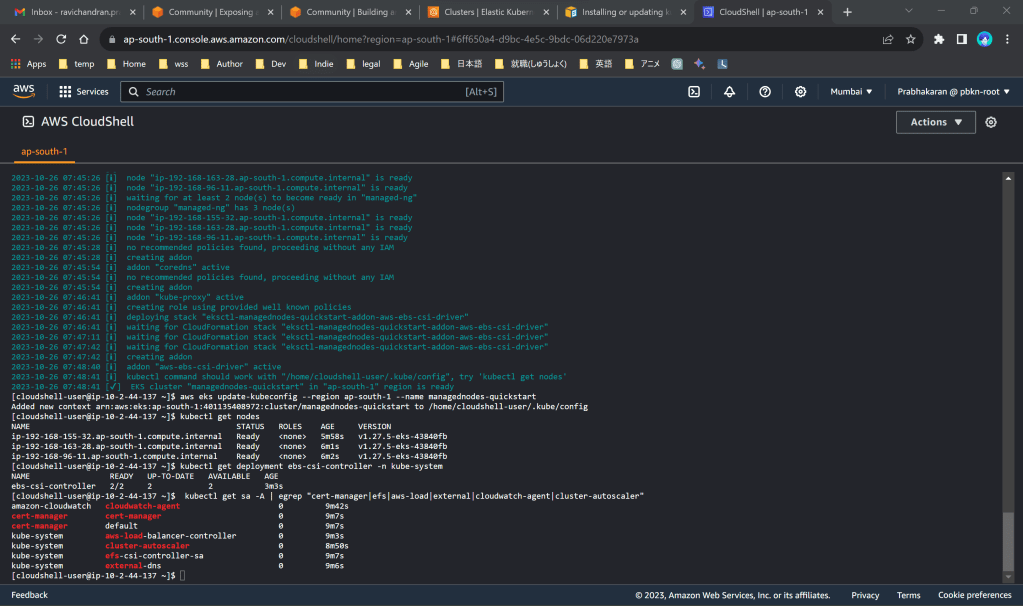This screenshot has width=1023, height=606.
Task: Focus the AWS Search input field
Action: [300, 92]
